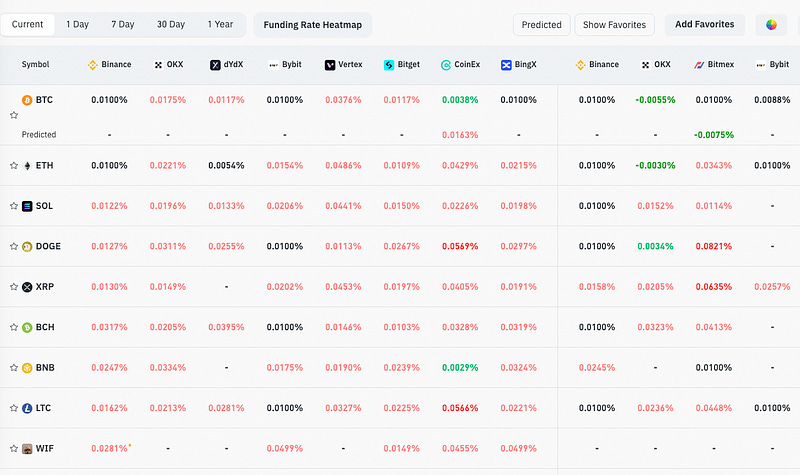Click the first Binance logo in header
800x475 pixels.
coord(92,65)
